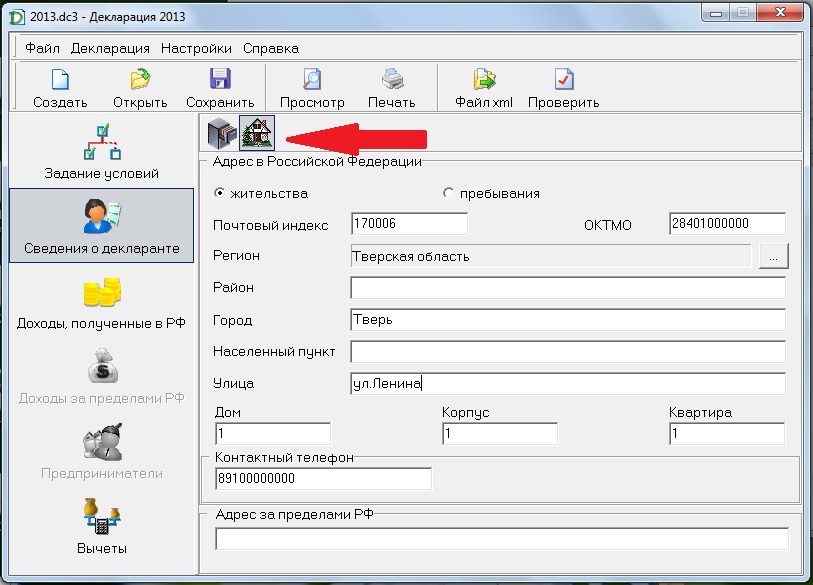Run the Проверить check icon
This screenshot has width=813, height=585.
pos(564,79)
